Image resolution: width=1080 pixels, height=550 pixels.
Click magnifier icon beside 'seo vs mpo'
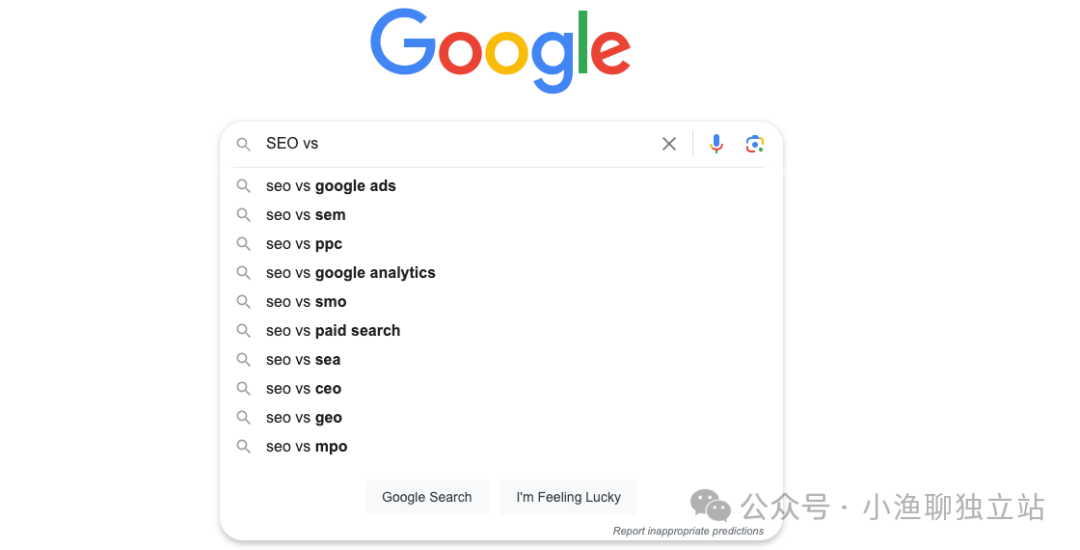pos(243,446)
